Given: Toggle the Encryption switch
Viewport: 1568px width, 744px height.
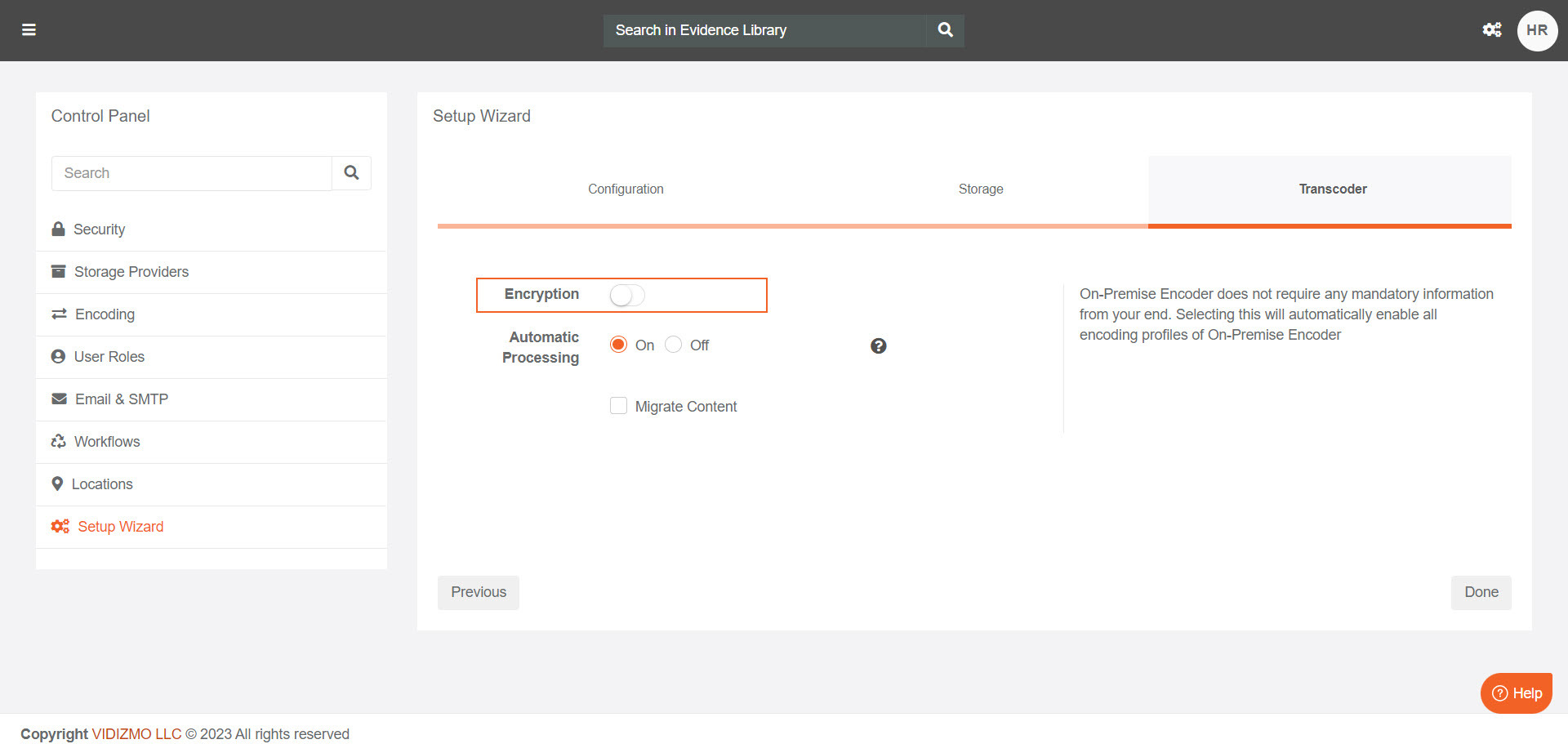Looking at the screenshot, I should click(x=627, y=295).
